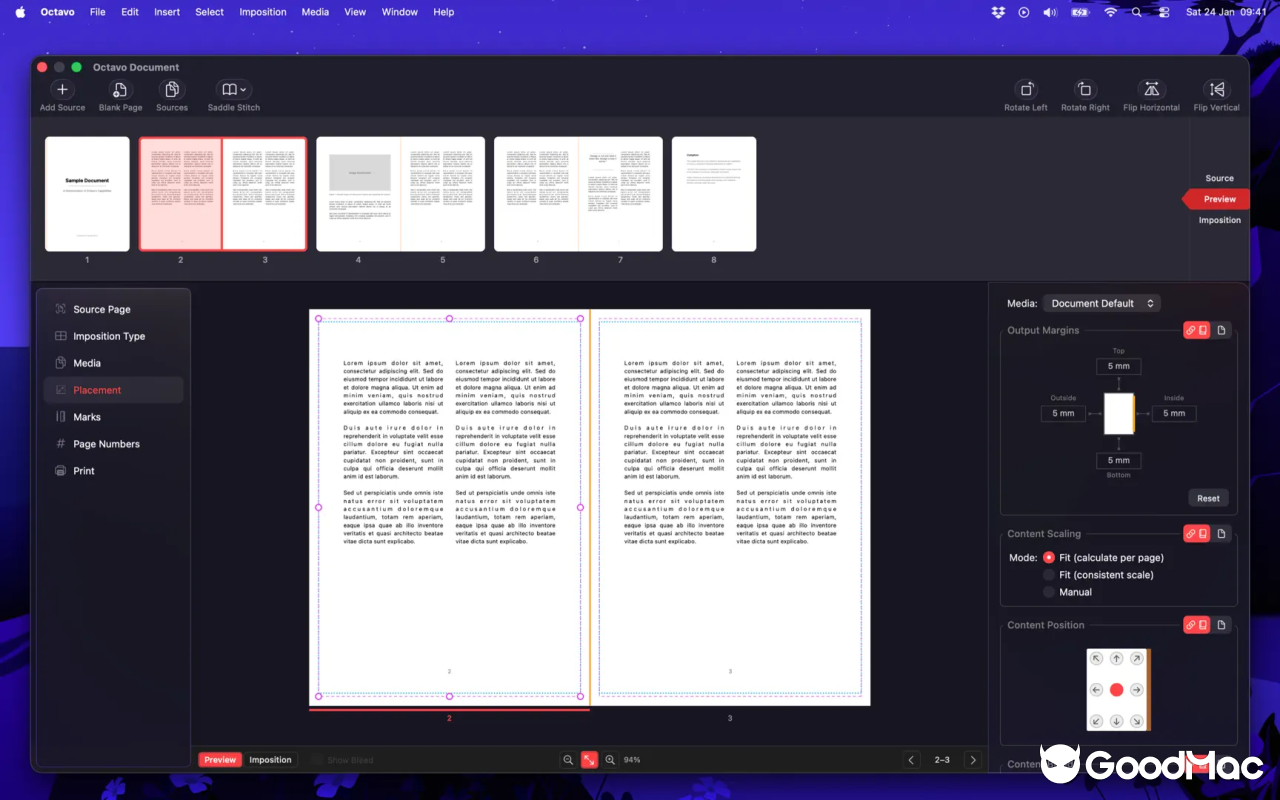The image size is (1280, 800).
Task: Go to the next spread with the right arrow
Action: coord(973,759)
